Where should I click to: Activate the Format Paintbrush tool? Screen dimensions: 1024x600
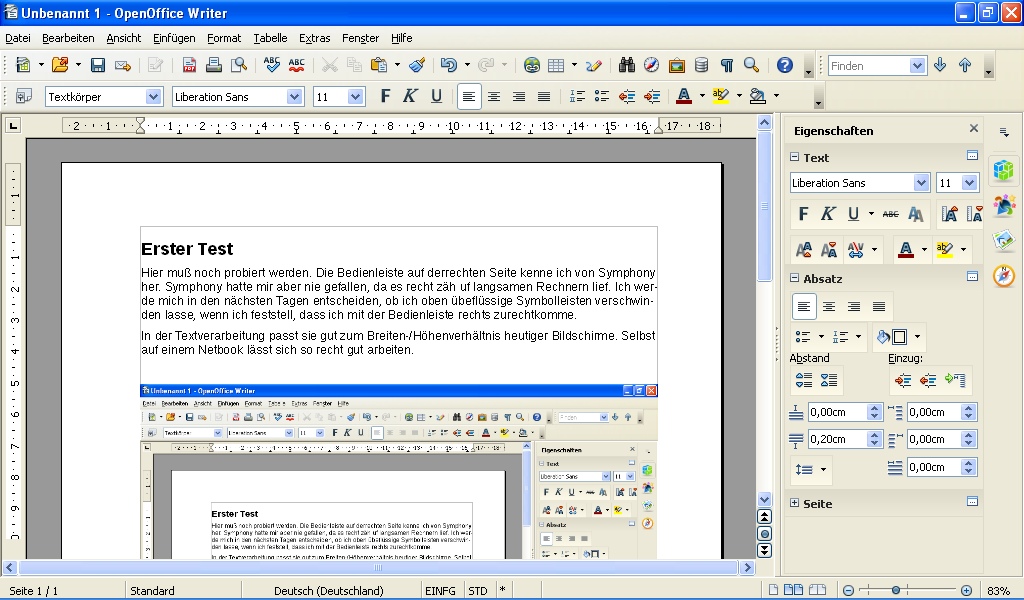click(417, 65)
